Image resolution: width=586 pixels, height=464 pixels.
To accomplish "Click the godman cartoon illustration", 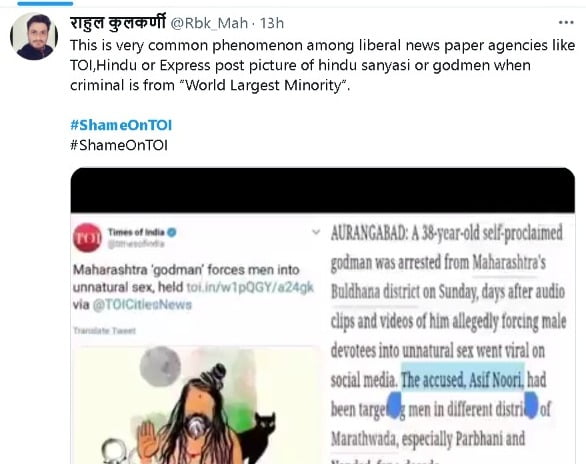I will point(197,405).
